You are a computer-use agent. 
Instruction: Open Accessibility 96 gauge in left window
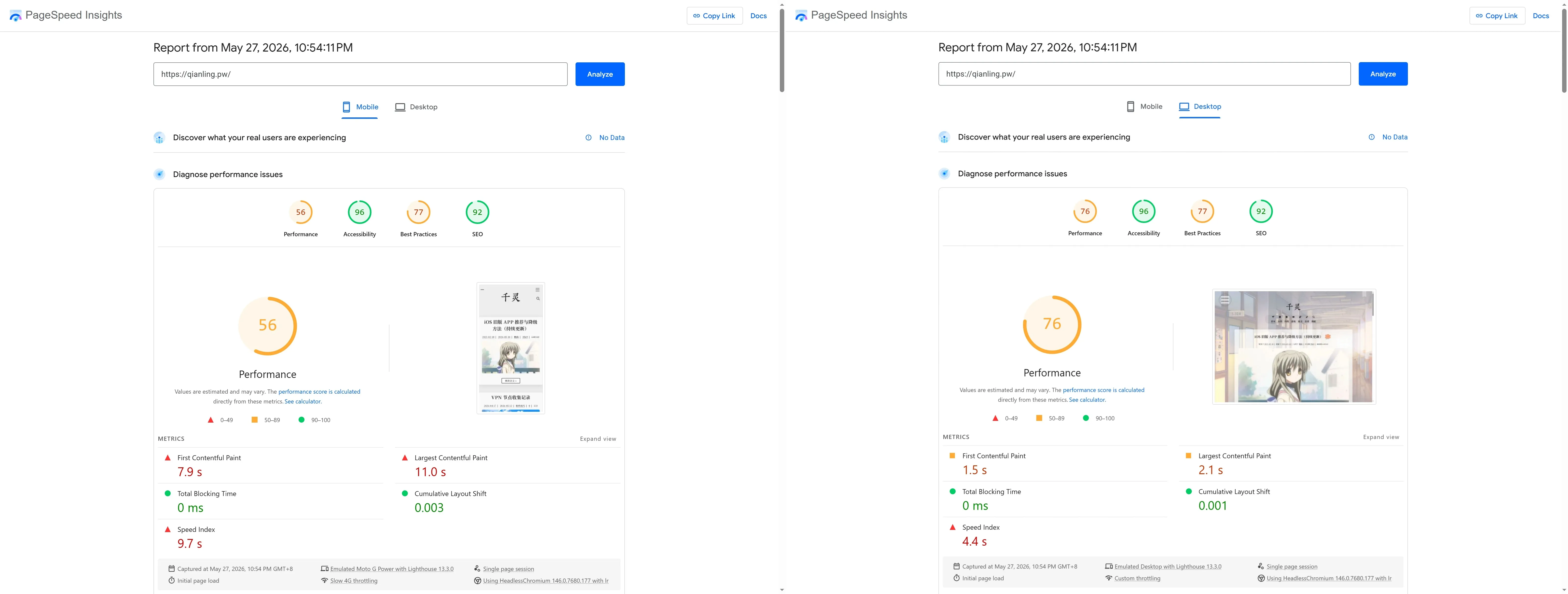click(x=360, y=212)
